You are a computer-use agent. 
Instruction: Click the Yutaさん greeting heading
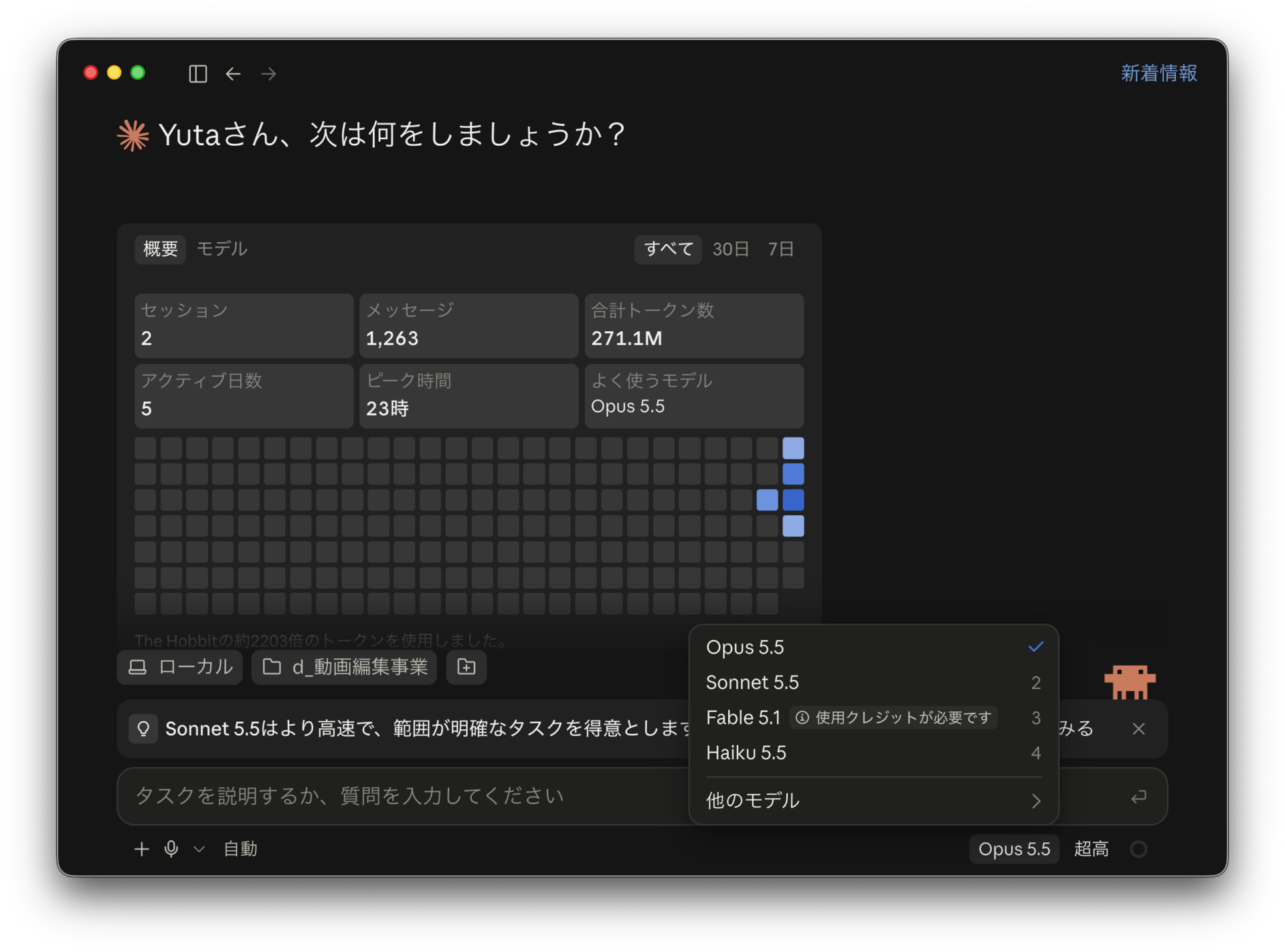[x=392, y=134]
